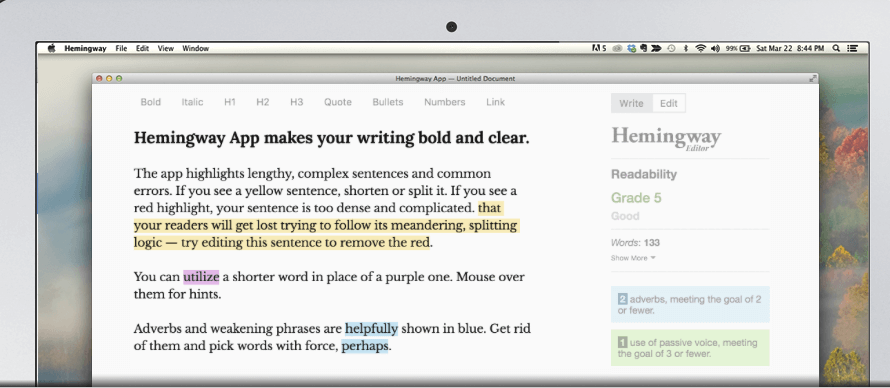This screenshot has height=388, width=890.
Task: Switch to Write mode
Action: point(631,103)
